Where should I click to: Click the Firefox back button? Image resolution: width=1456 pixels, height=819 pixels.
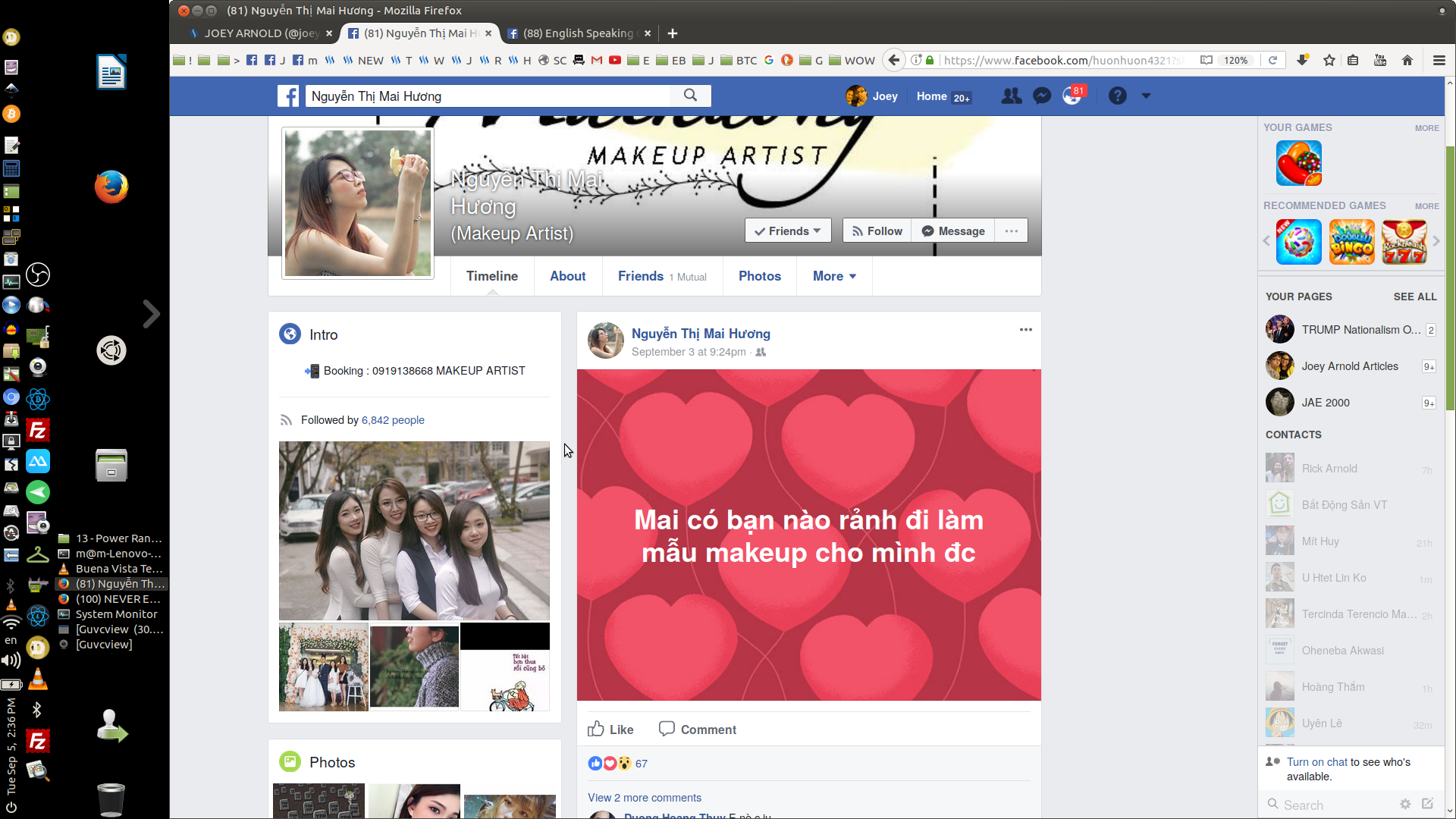pyautogui.click(x=894, y=60)
